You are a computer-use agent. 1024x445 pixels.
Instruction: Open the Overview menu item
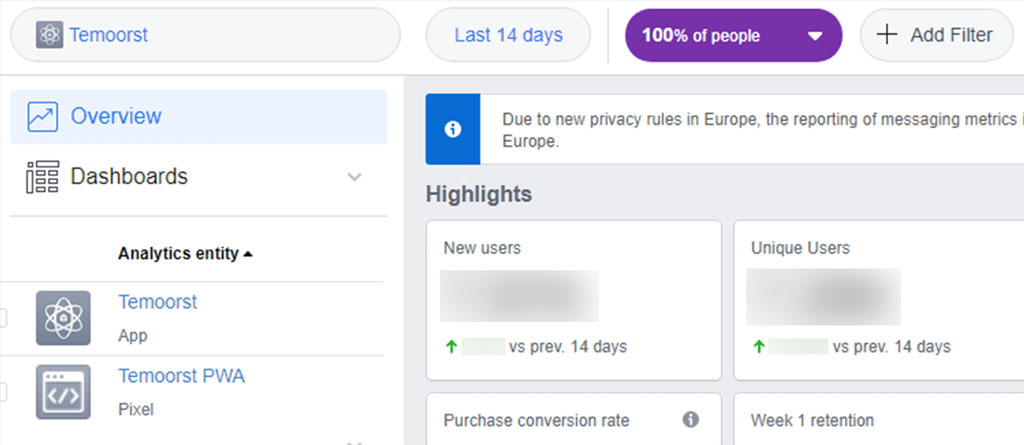(x=199, y=116)
